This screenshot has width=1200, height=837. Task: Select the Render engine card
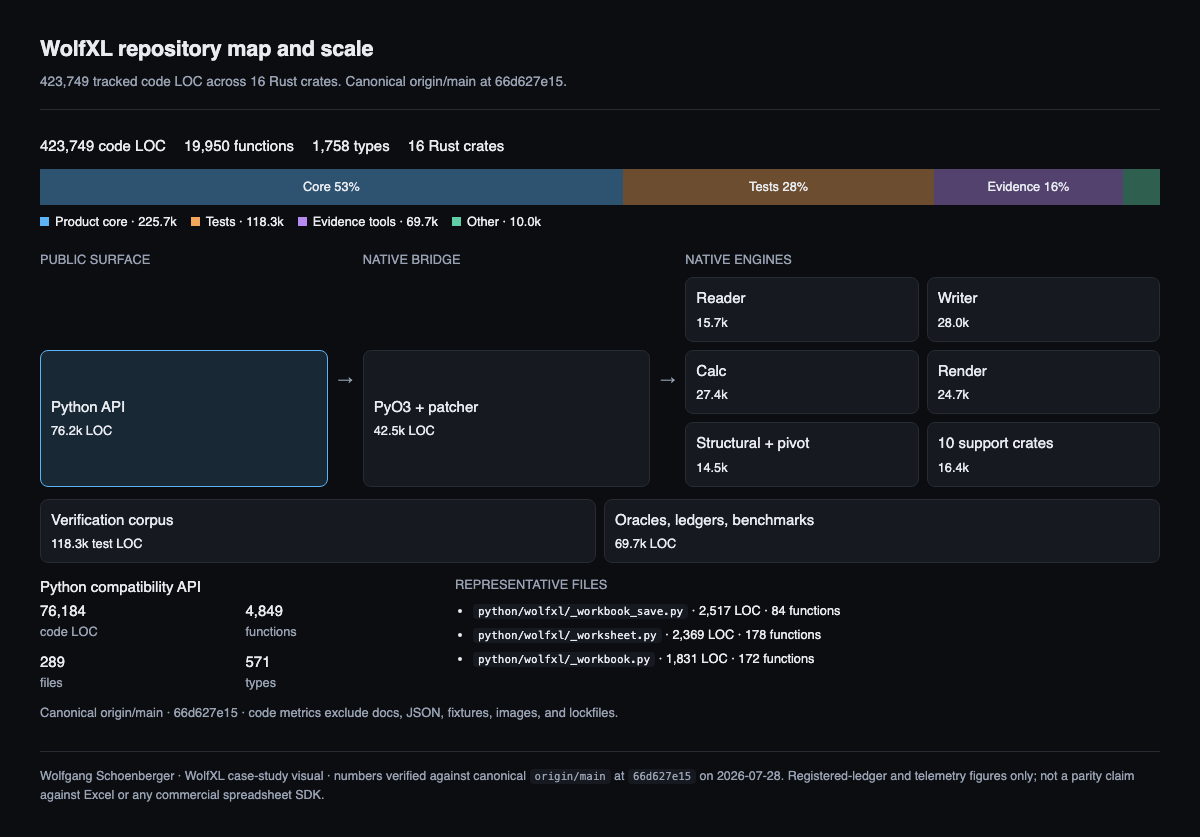(x=1043, y=382)
